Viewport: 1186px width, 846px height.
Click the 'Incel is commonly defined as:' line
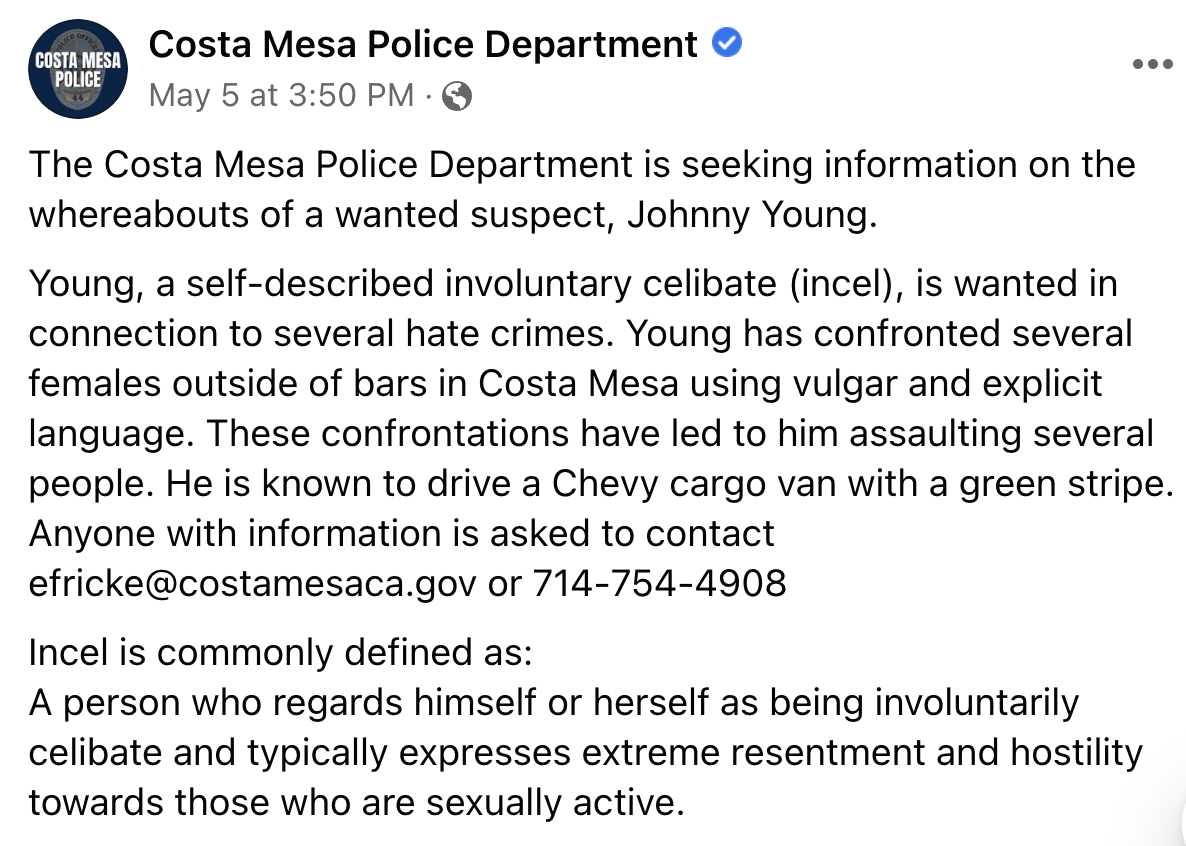(x=281, y=653)
